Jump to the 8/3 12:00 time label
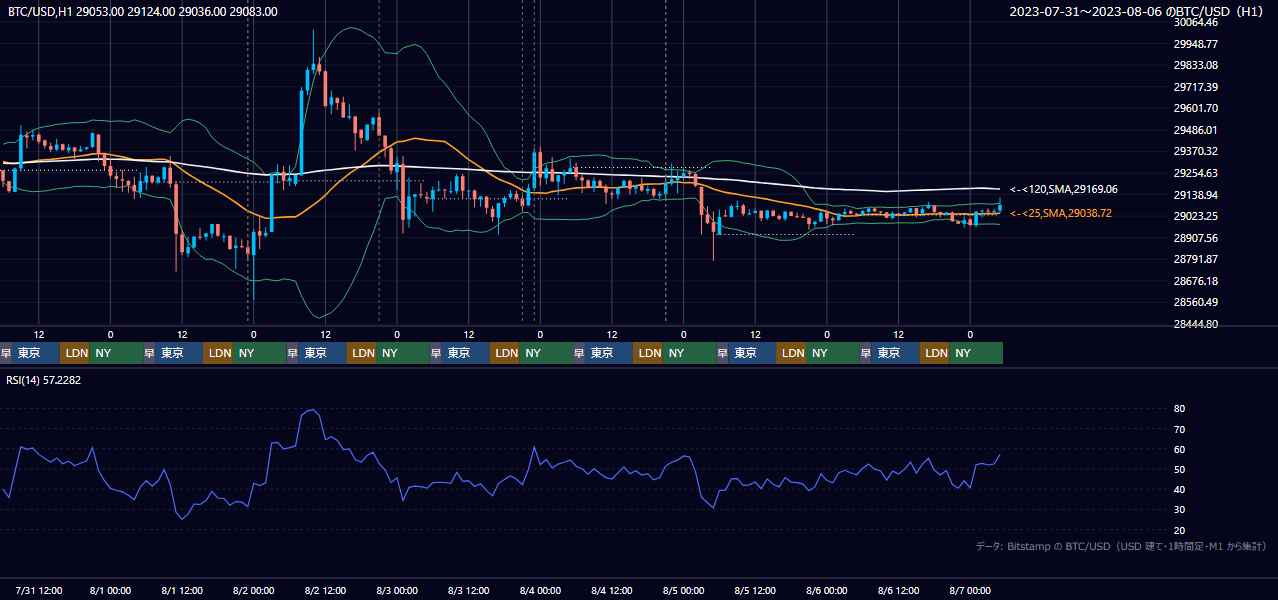Image resolution: width=1278 pixels, height=600 pixels. point(469,590)
